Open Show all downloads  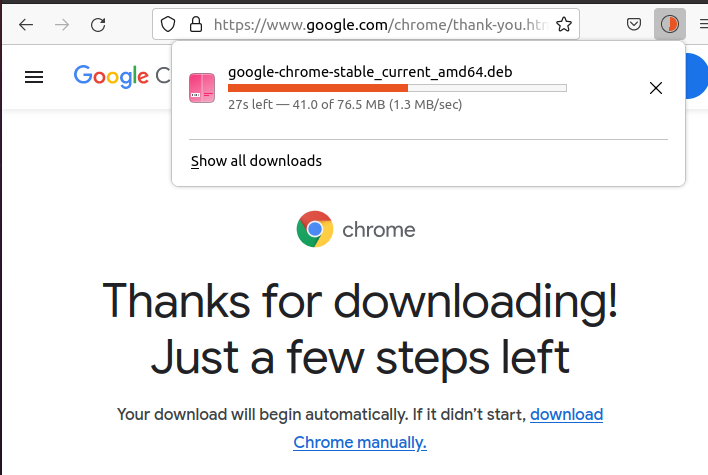(256, 161)
